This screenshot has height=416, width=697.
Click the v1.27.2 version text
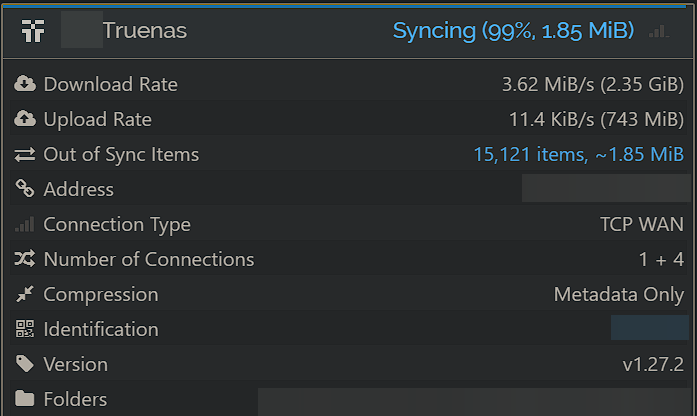[653, 364]
